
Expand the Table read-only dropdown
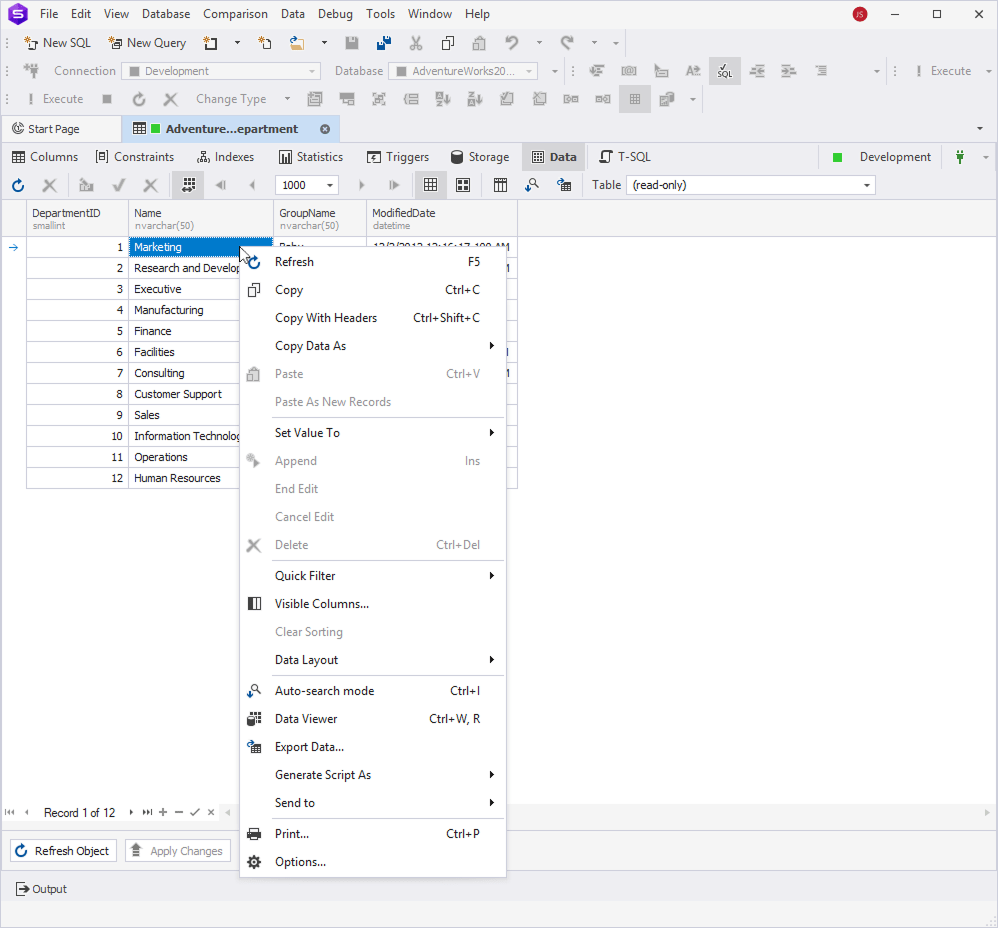pos(866,185)
